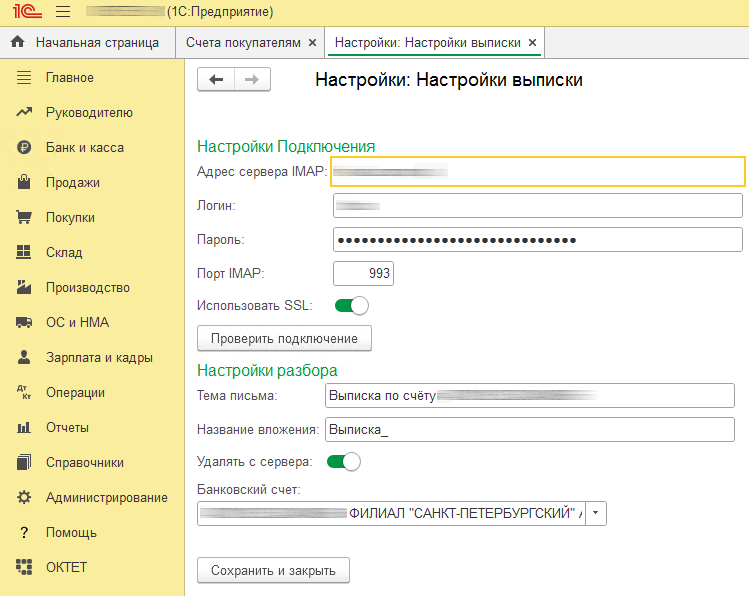Click the Home icon on Начальная страница tab

click(x=17, y=43)
